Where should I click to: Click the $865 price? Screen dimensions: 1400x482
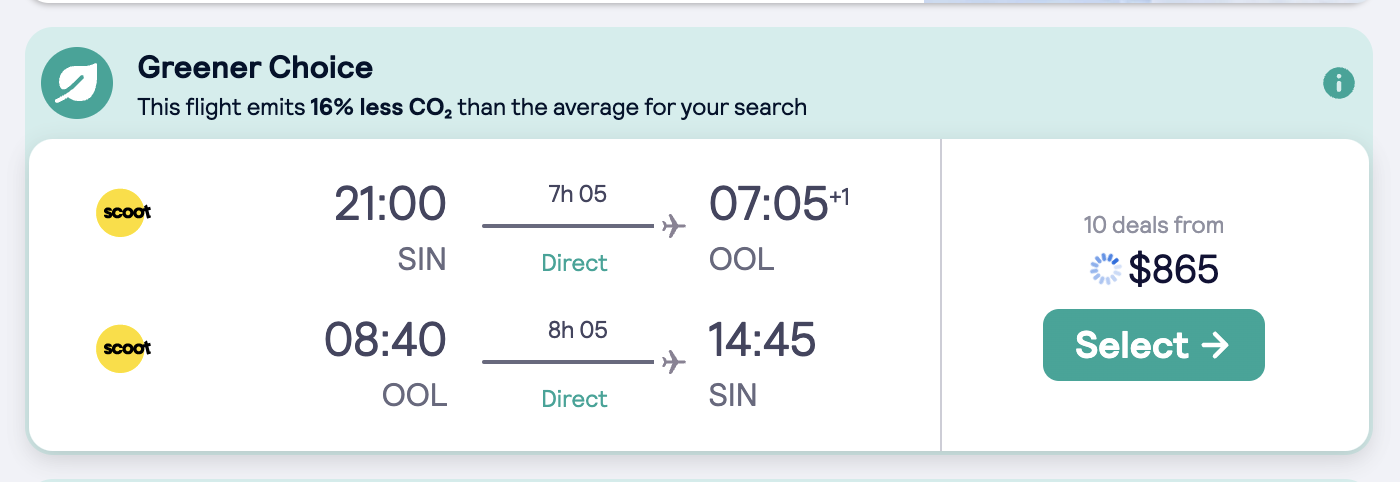tap(1174, 269)
